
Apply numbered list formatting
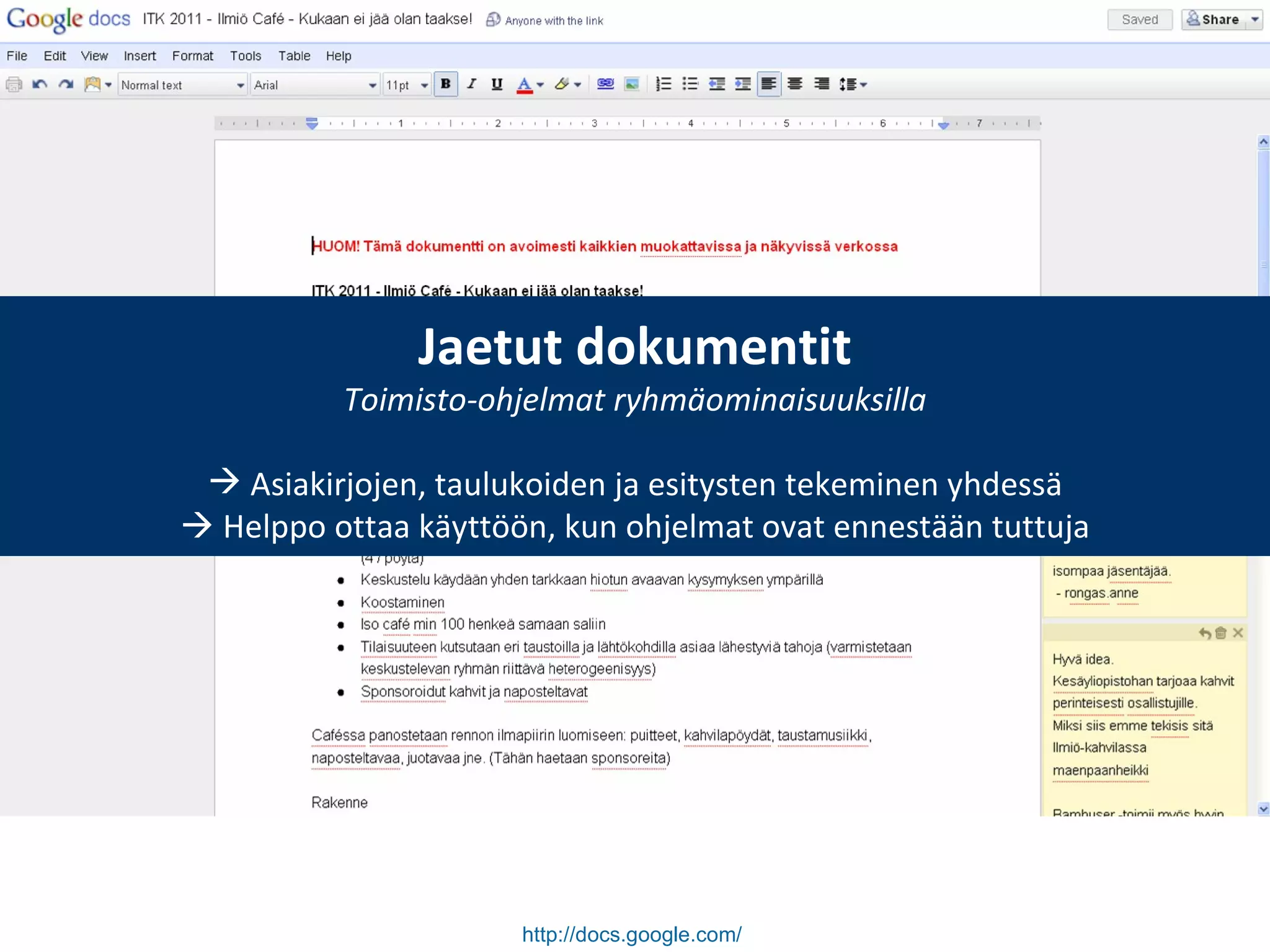click(664, 84)
